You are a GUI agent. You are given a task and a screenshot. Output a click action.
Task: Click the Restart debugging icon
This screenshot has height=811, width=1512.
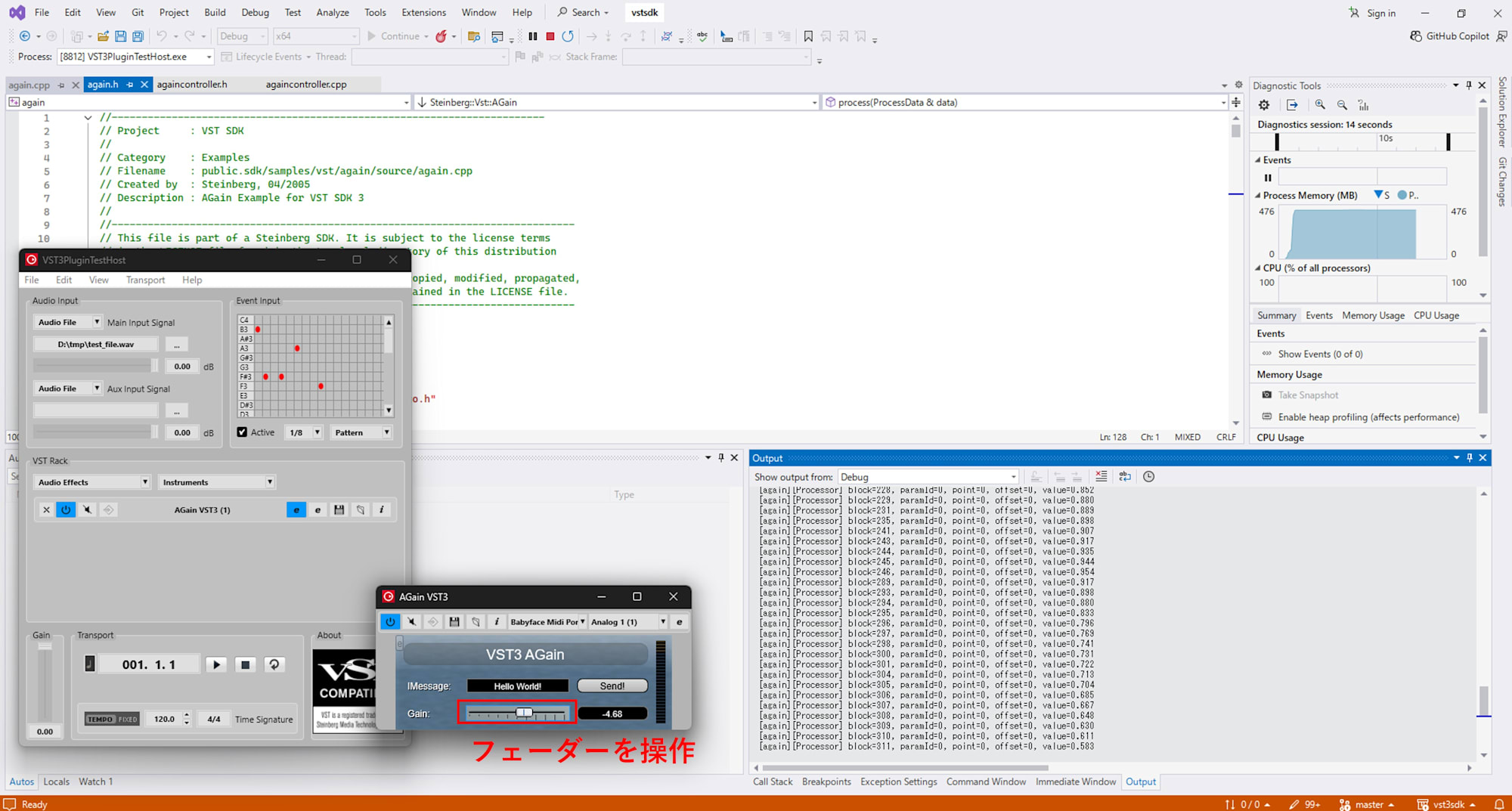point(568,36)
